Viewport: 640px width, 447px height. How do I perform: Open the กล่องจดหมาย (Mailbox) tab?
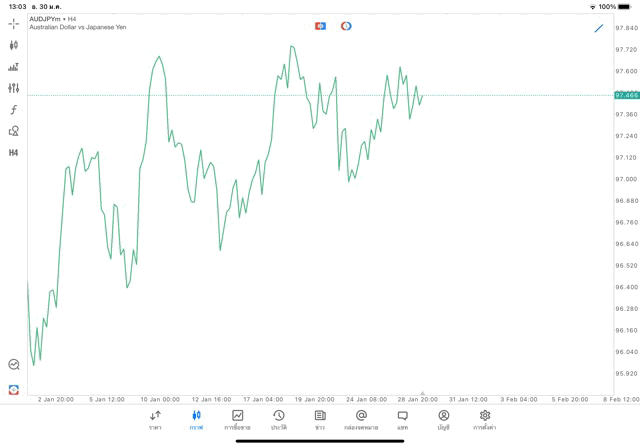(x=361, y=419)
